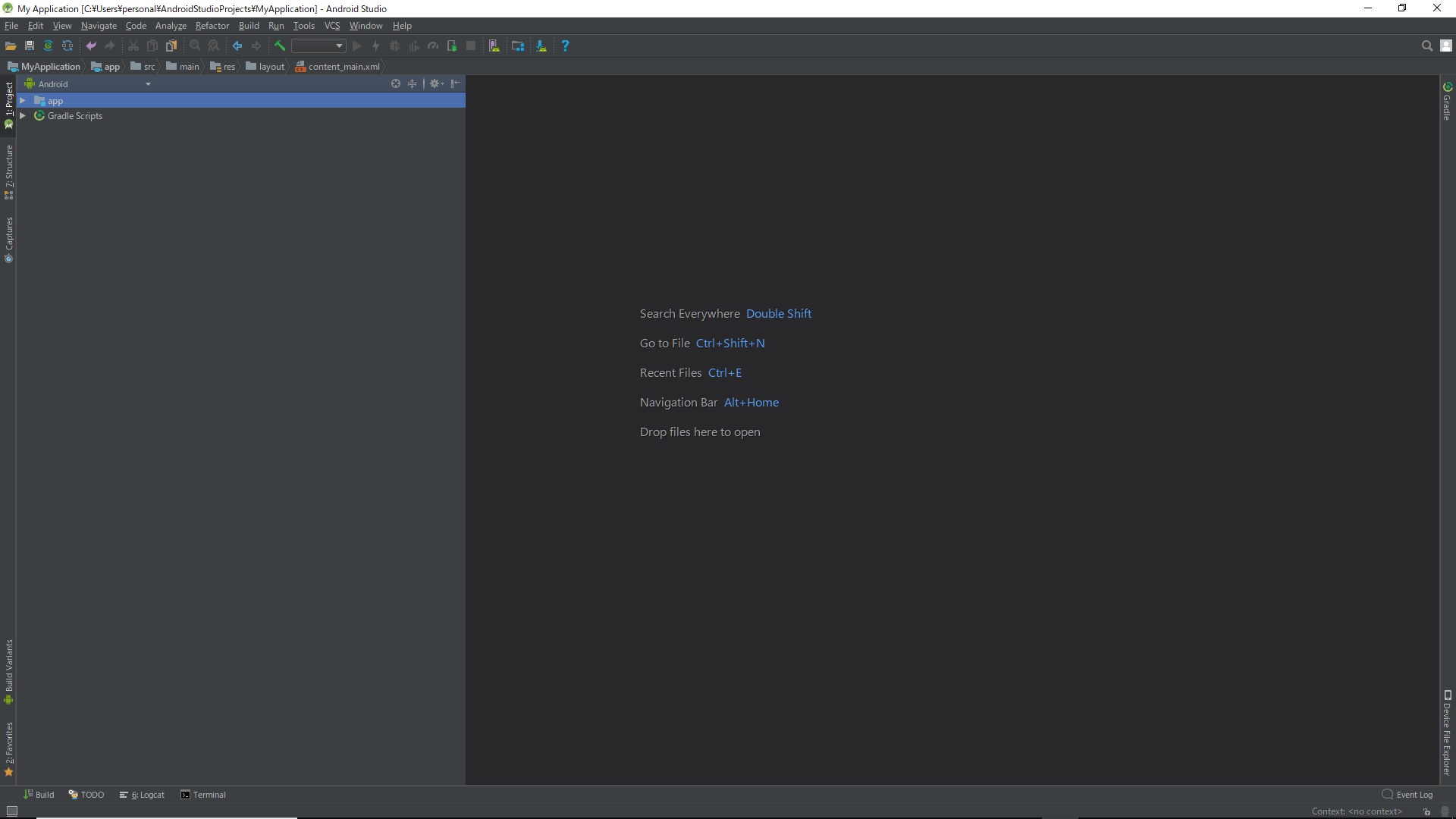Hide the Project panel with hide icon
Viewport: 1456px width, 819px height.
[455, 84]
